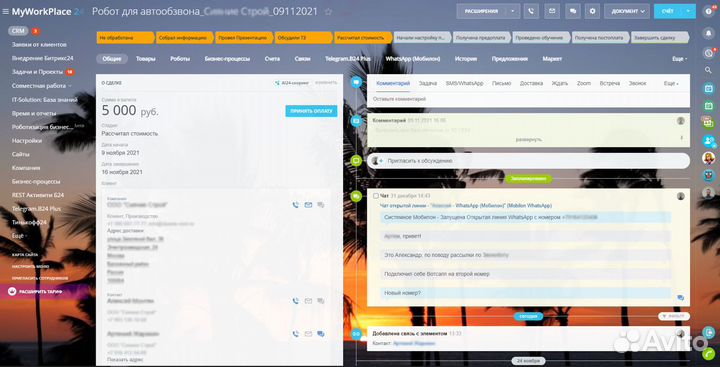Click the search magnifier in right sidebar
The height and width of the screenshot is (367, 720).
point(709,70)
